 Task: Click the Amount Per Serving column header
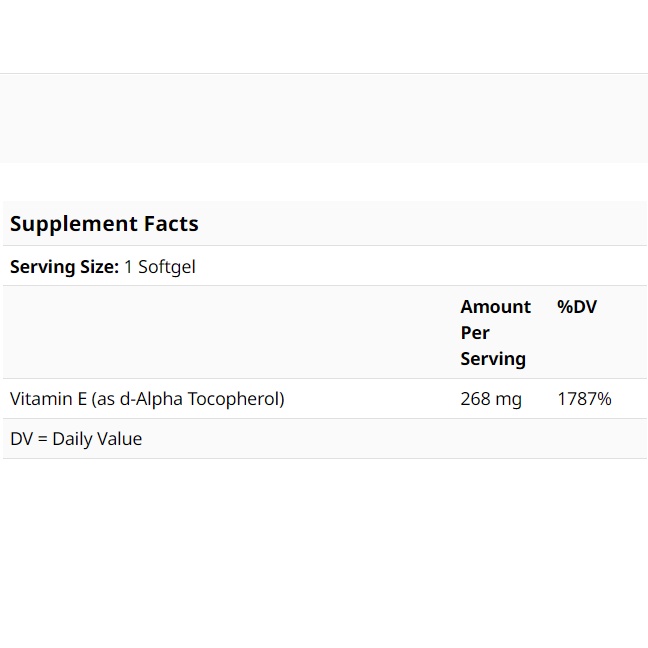[x=496, y=333]
